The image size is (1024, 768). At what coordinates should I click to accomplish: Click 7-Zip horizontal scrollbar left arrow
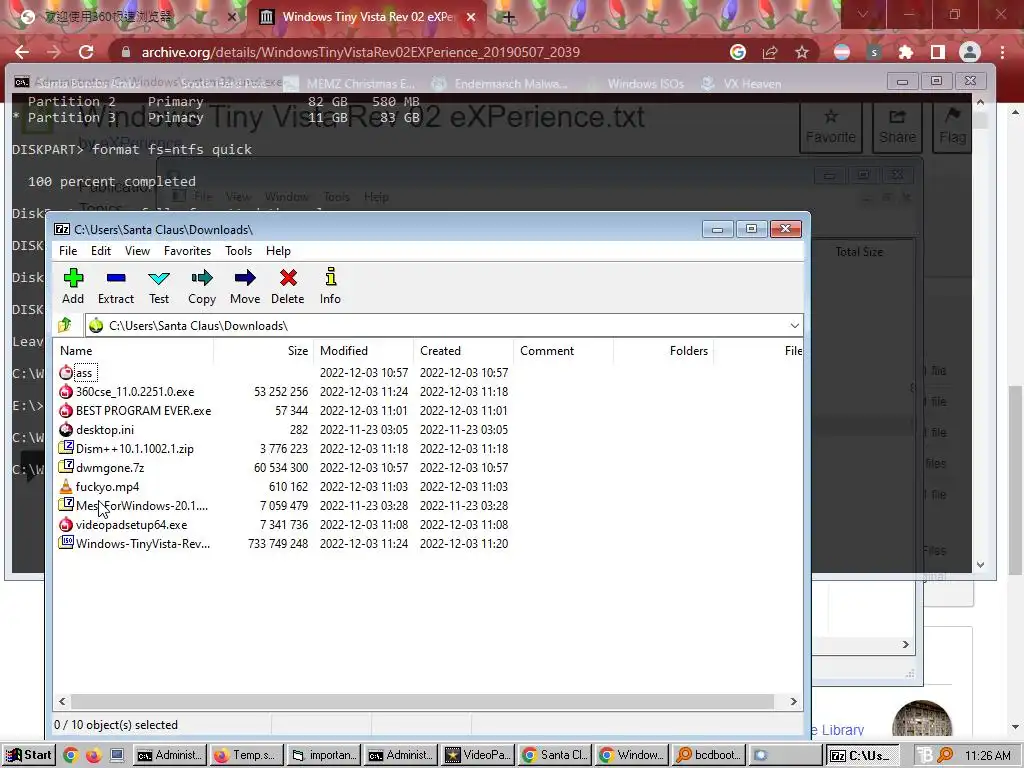[x=63, y=701]
